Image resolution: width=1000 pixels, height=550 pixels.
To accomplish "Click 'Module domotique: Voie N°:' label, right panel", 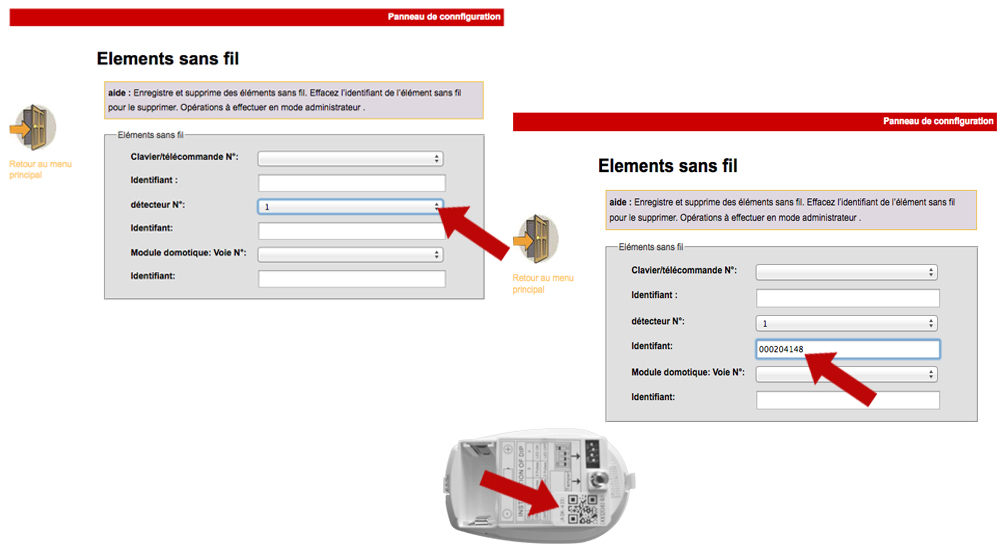I will [688, 372].
